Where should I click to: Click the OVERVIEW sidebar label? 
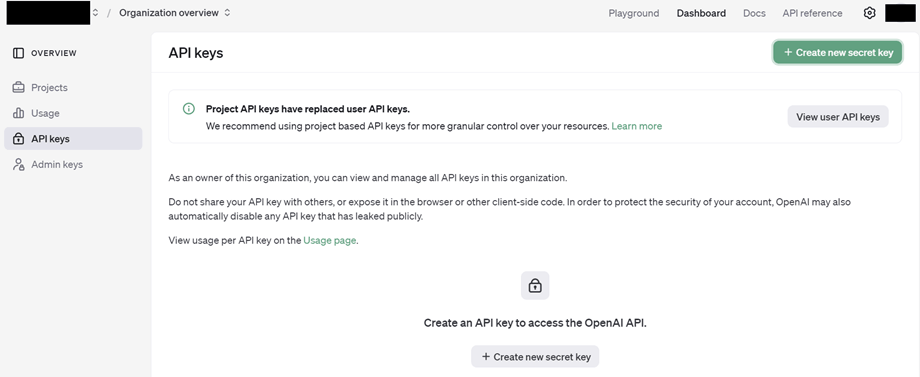[x=54, y=53]
